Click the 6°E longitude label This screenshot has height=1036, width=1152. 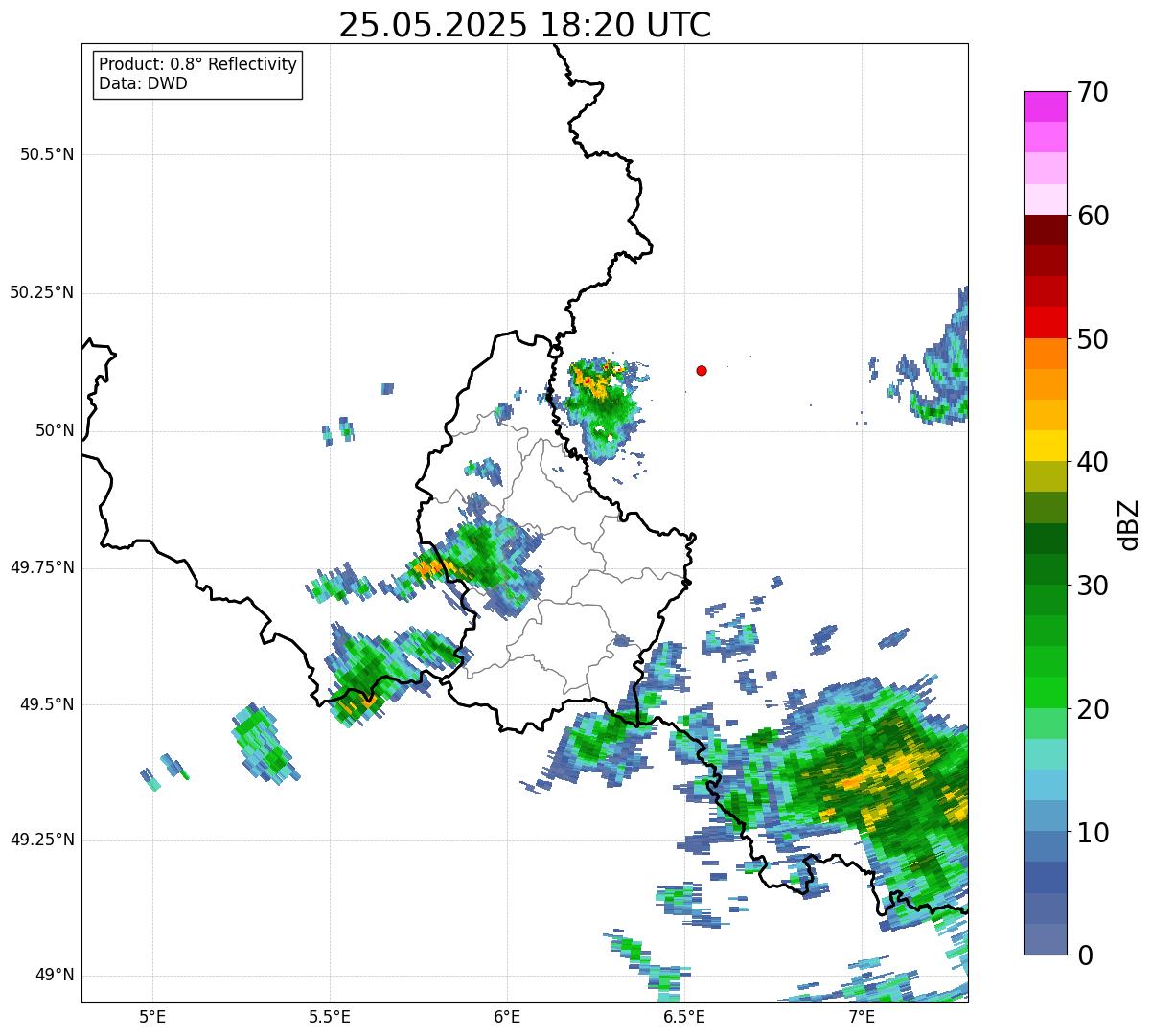tap(507, 1016)
